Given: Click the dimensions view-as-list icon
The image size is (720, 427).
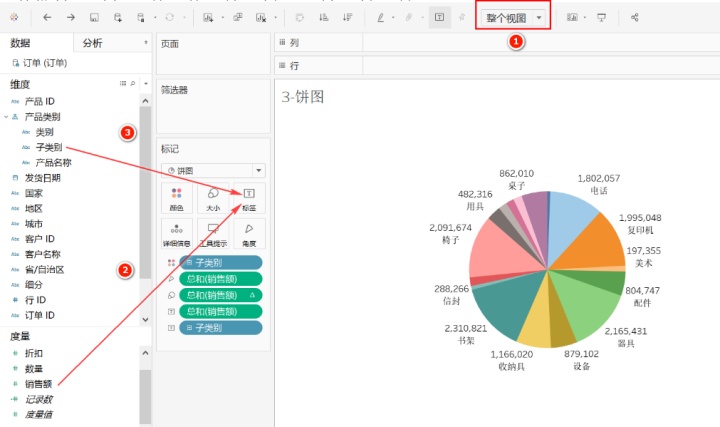Looking at the screenshot, I should tap(123, 84).
